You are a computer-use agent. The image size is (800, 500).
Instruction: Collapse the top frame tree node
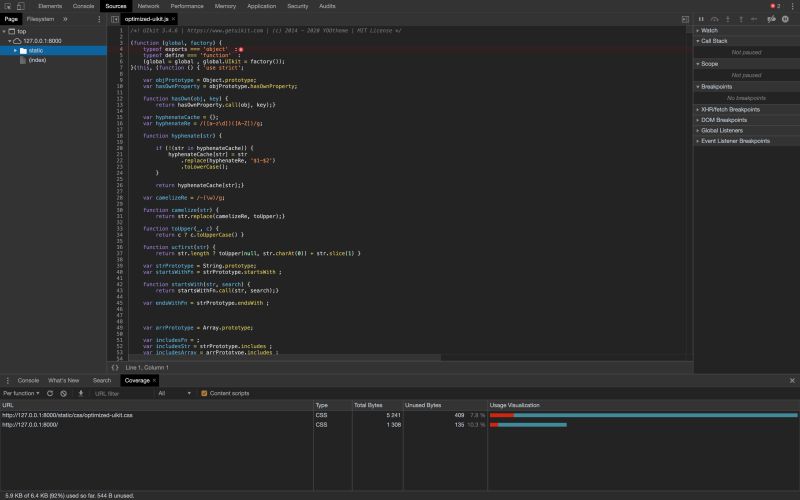coord(5,32)
